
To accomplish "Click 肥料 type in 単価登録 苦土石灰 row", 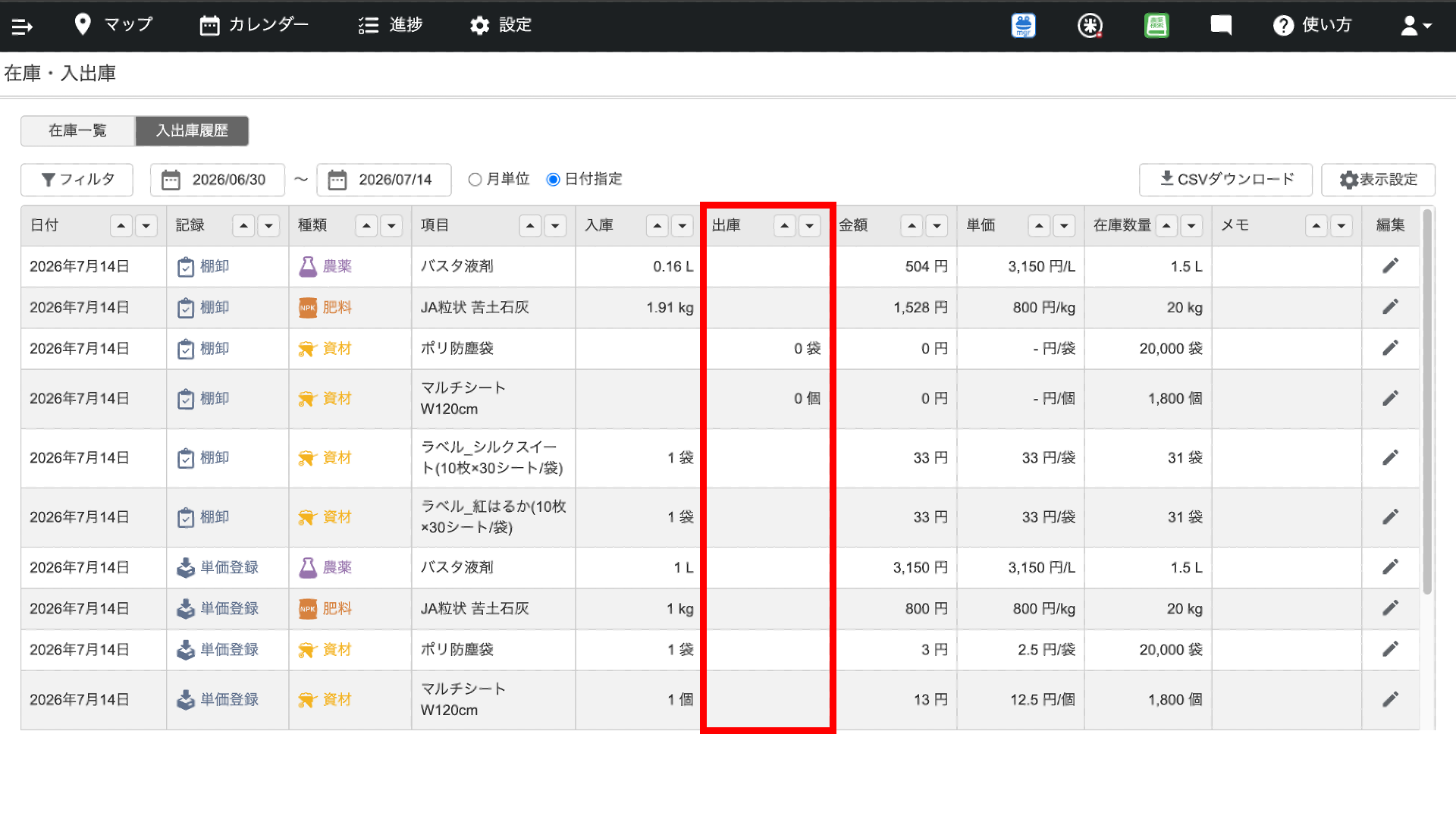I will pos(325,608).
